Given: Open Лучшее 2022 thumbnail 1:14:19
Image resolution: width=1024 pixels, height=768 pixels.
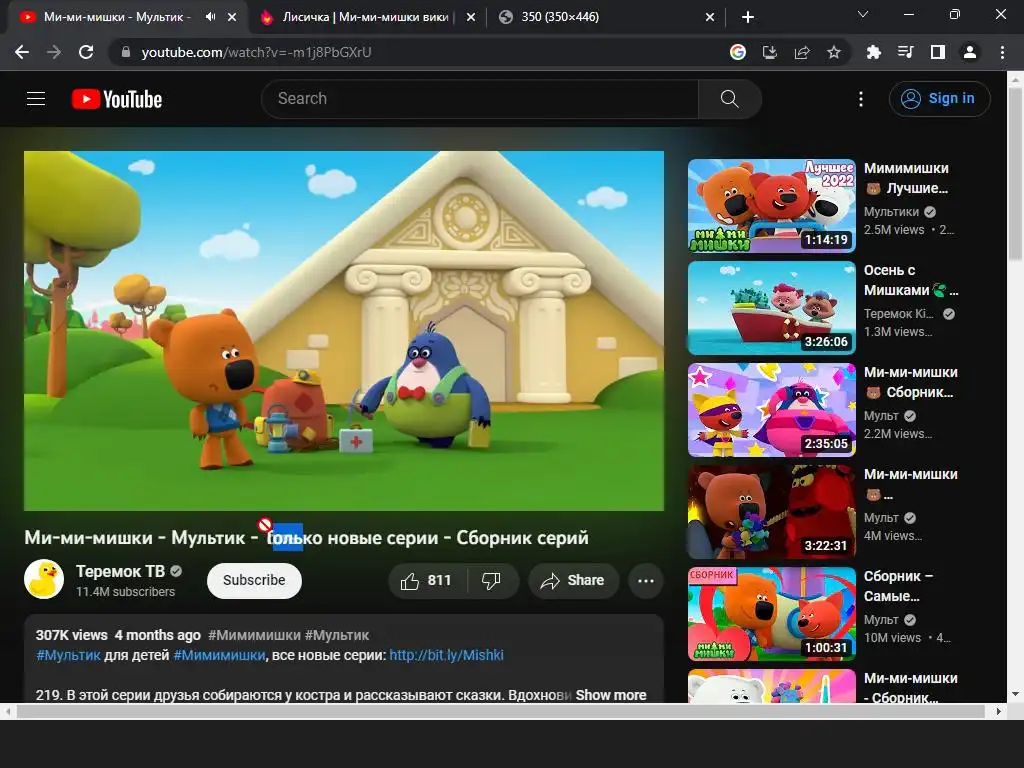Looking at the screenshot, I should click(x=772, y=206).
